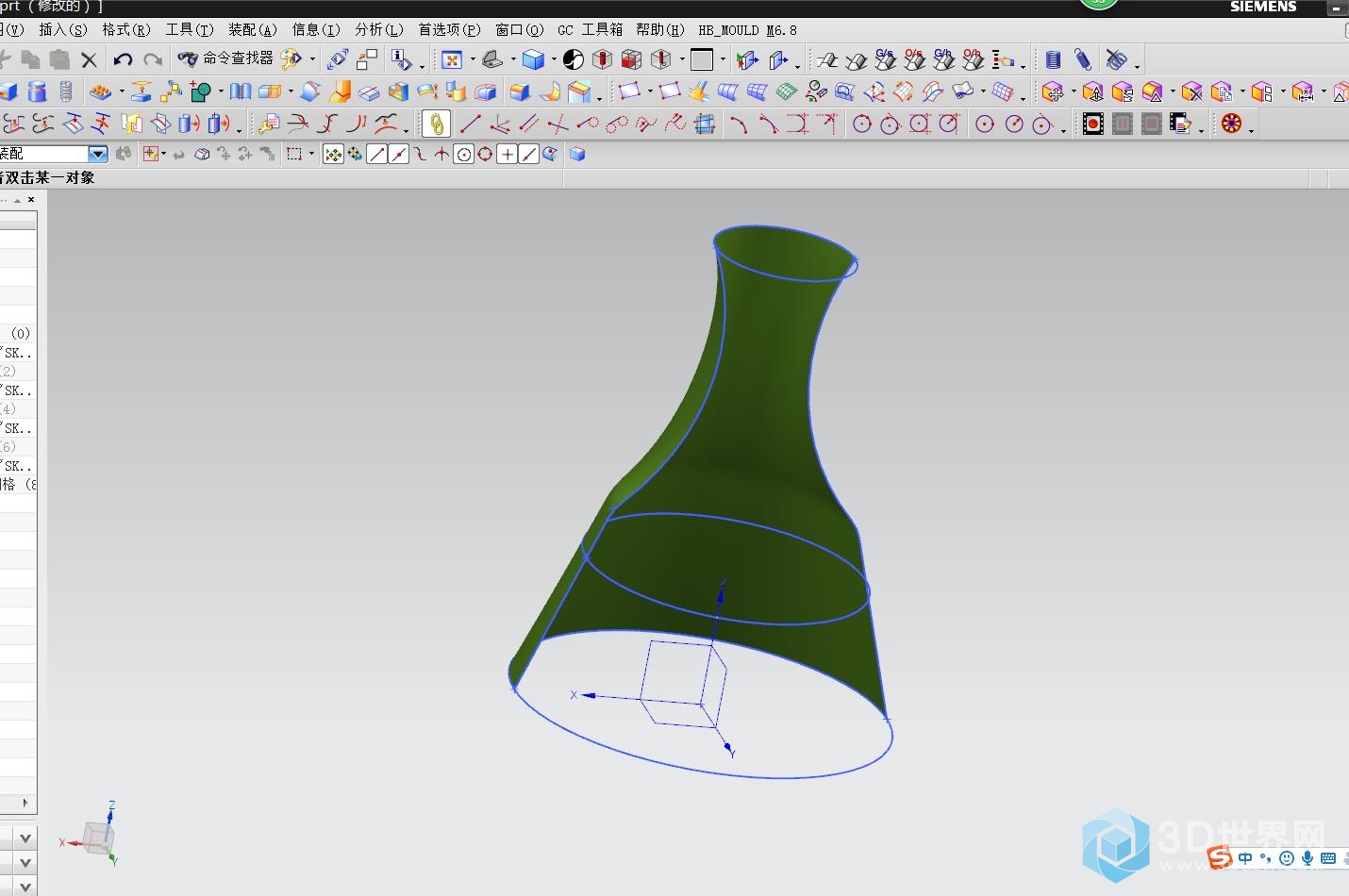Click the yellow key edit curve icon

pos(269,124)
